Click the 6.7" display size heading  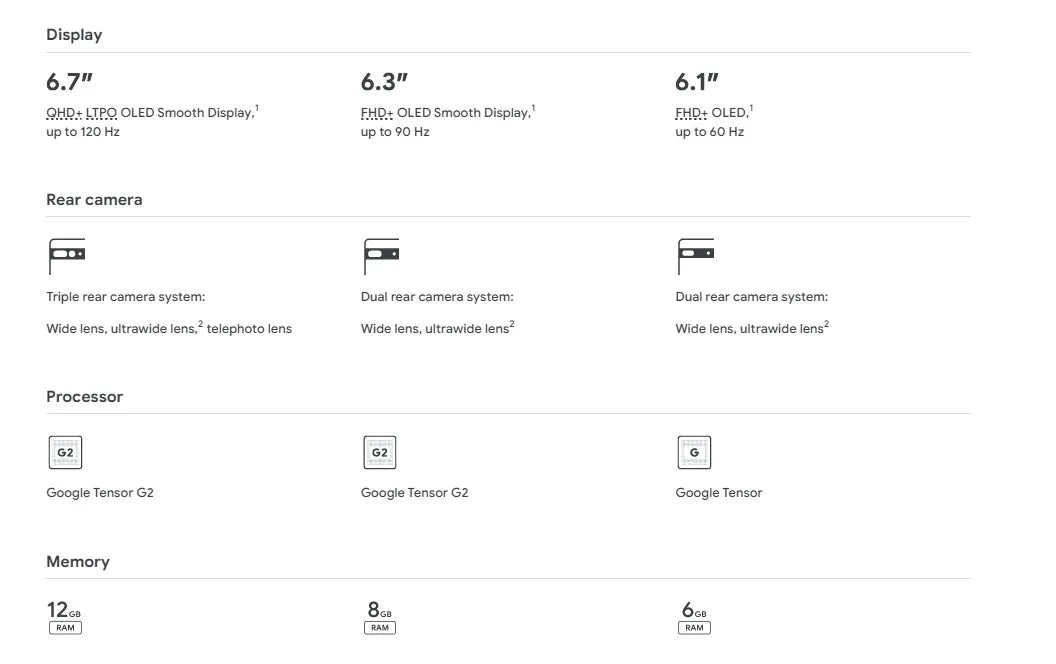click(69, 82)
